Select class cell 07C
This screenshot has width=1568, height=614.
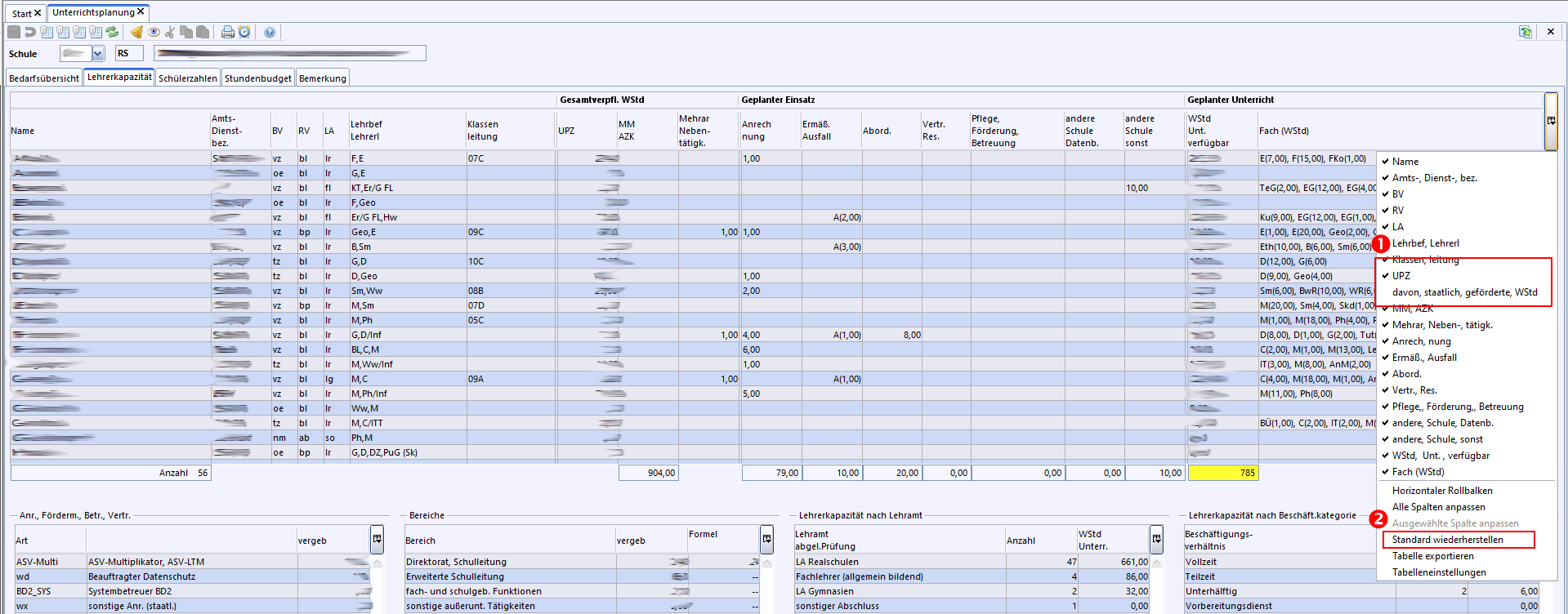510,158
